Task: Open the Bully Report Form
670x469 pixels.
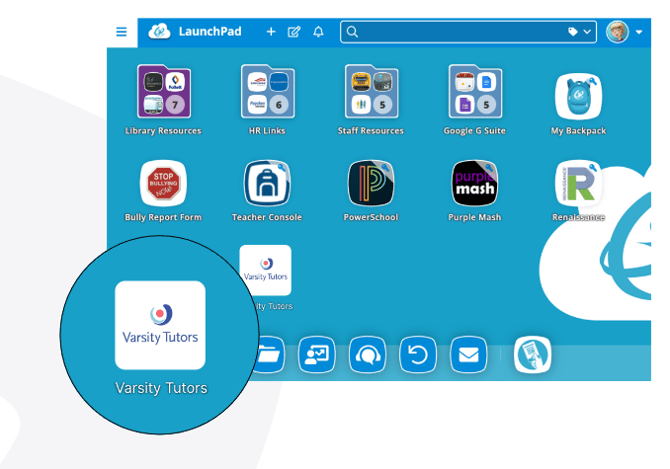Action: click(163, 183)
